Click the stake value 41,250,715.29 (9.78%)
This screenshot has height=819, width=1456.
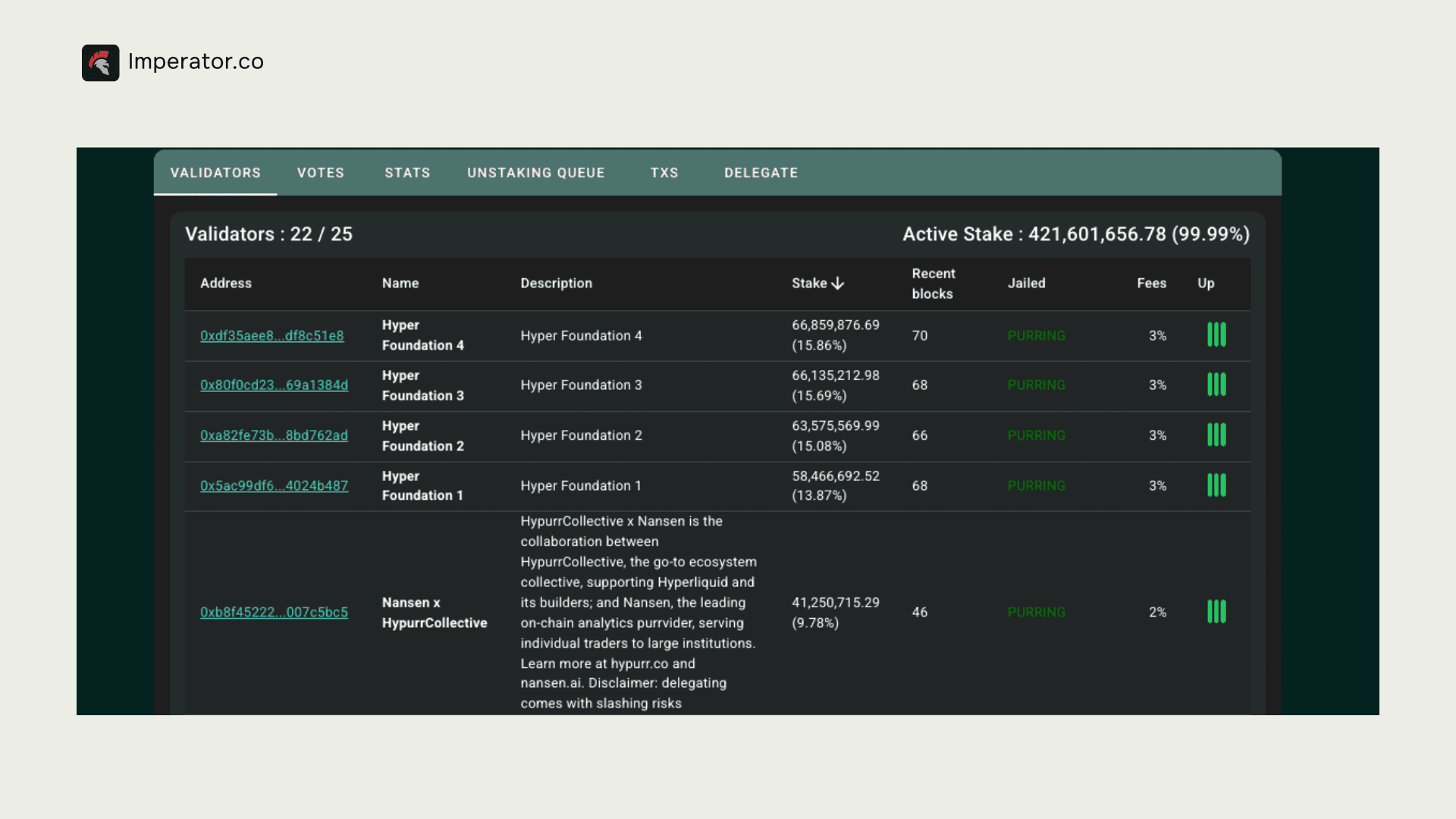point(836,613)
